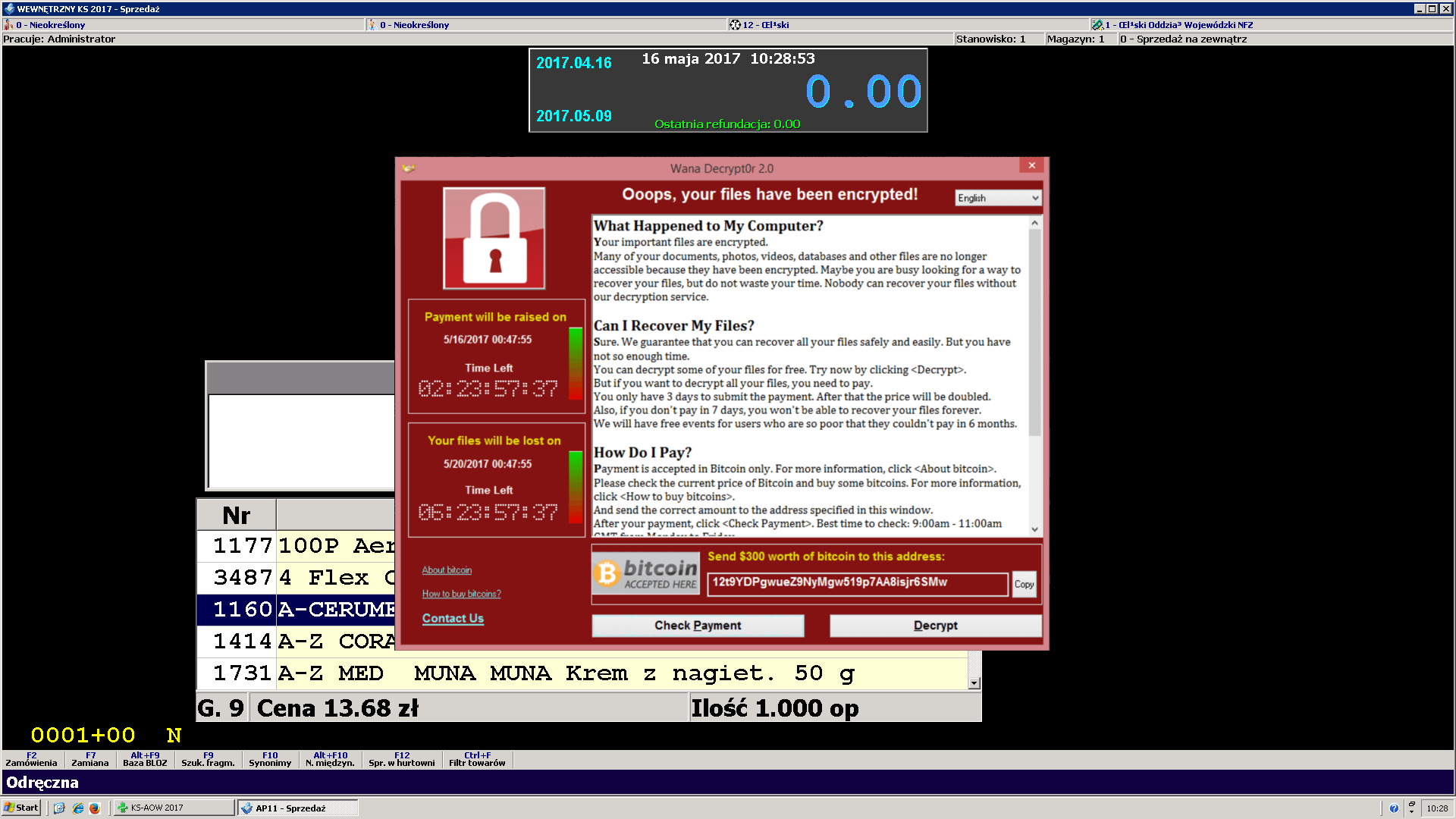Select product row 1177 100P Aer
This screenshot has height=819, width=1456.
(x=296, y=546)
